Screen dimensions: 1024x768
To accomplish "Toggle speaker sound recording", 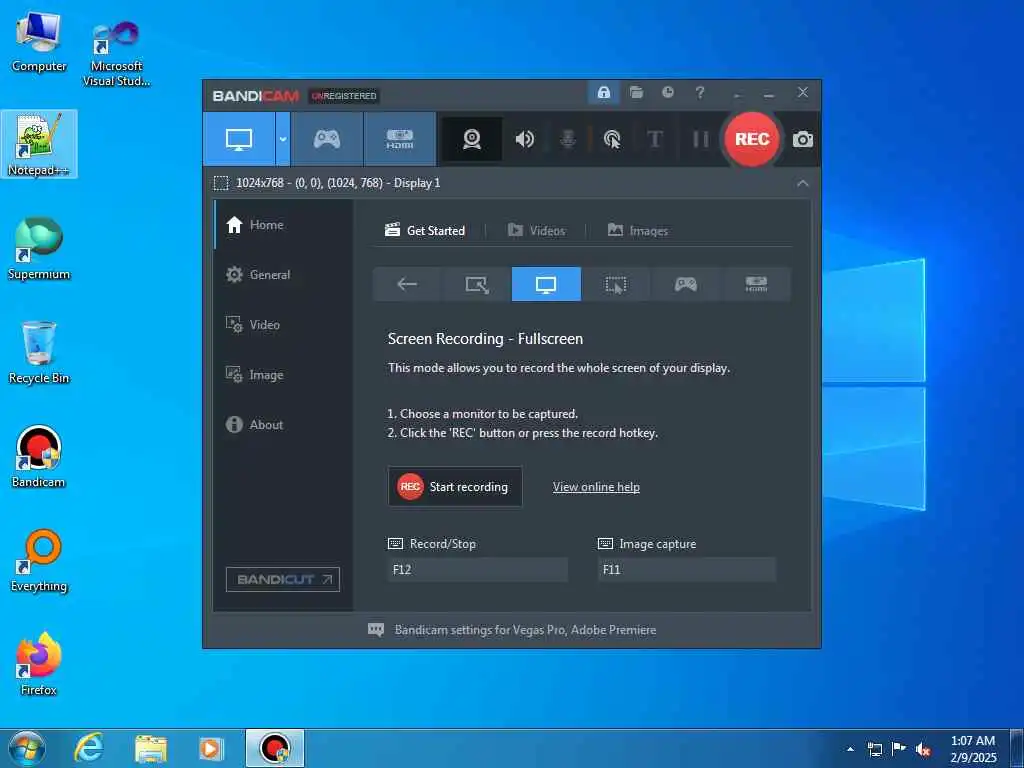I will click(x=524, y=139).
